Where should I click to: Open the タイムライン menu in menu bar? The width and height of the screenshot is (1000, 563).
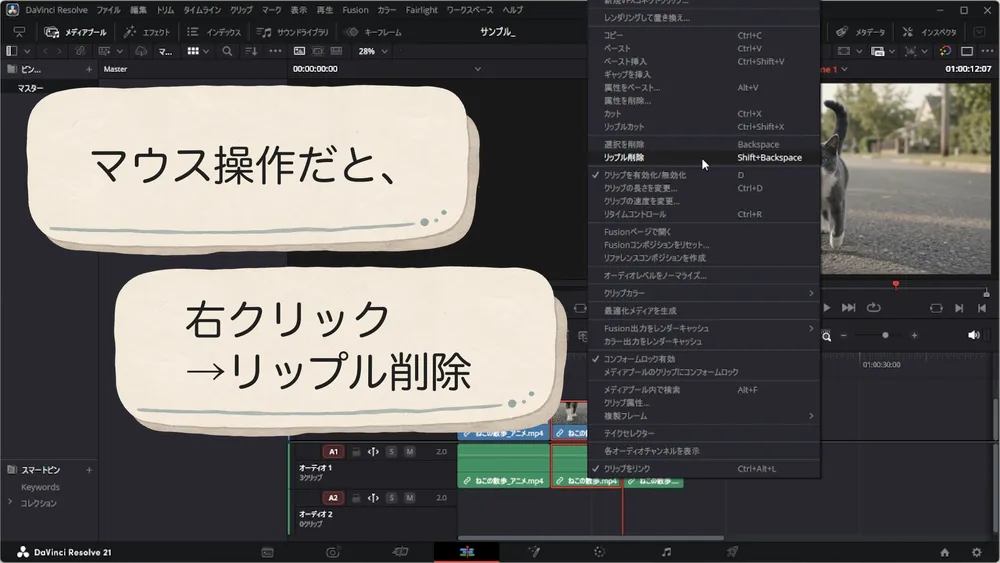(202, 10)
